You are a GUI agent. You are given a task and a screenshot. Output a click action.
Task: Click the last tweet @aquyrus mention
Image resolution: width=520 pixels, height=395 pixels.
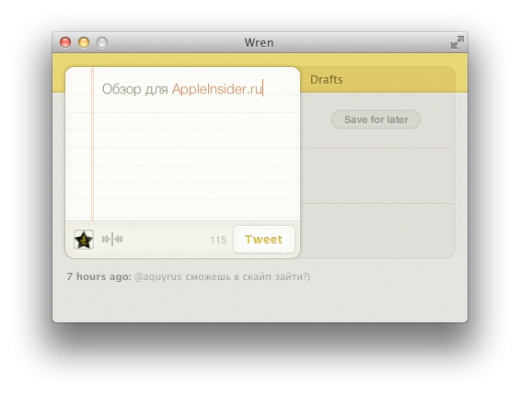coord(158,277)
